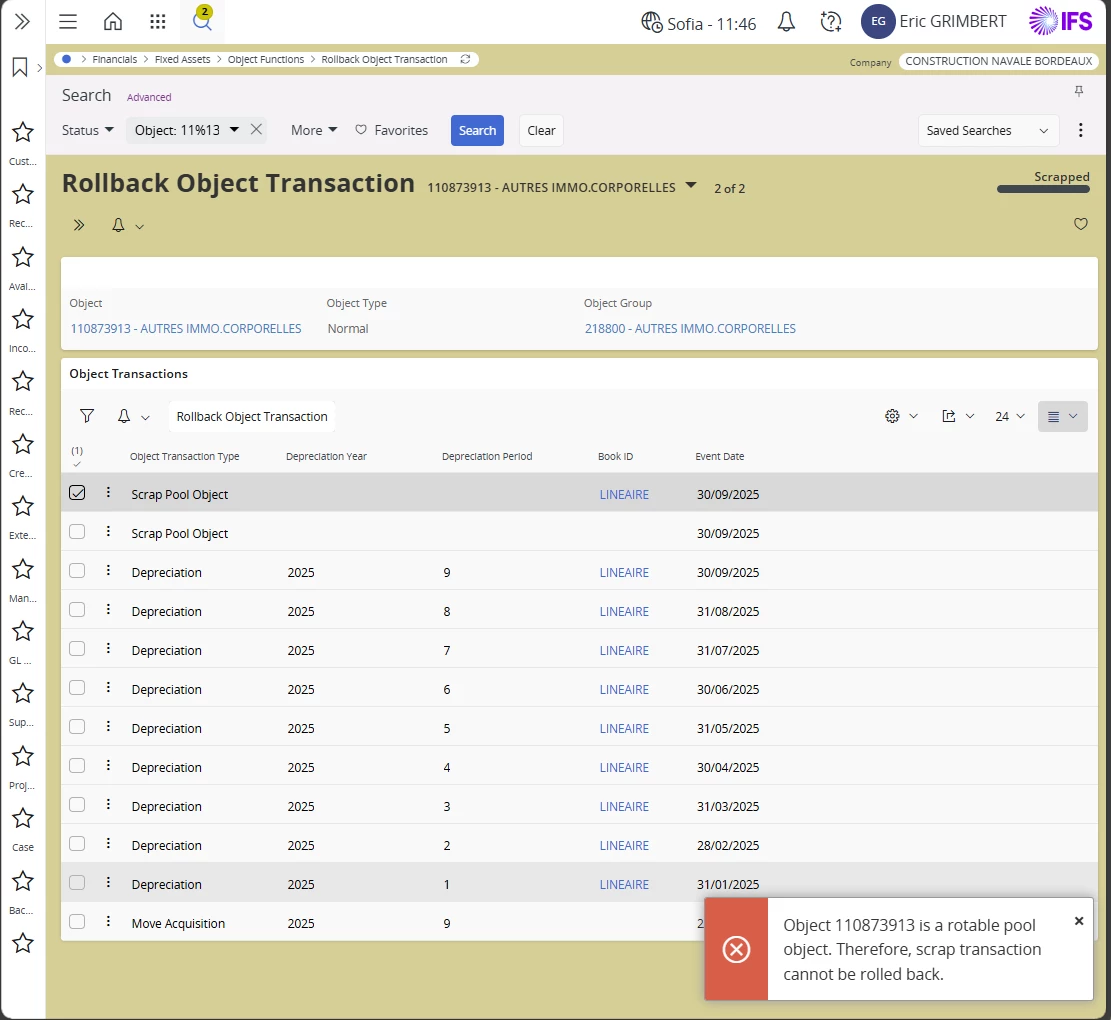Go to the home page icon
The width and height of the screenshot is (1111, 1020).
[x=113, y=22]
